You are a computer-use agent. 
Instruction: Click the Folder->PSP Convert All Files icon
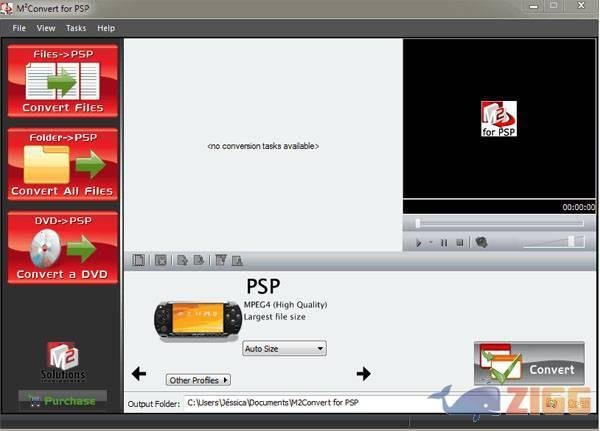coord(62,164)
